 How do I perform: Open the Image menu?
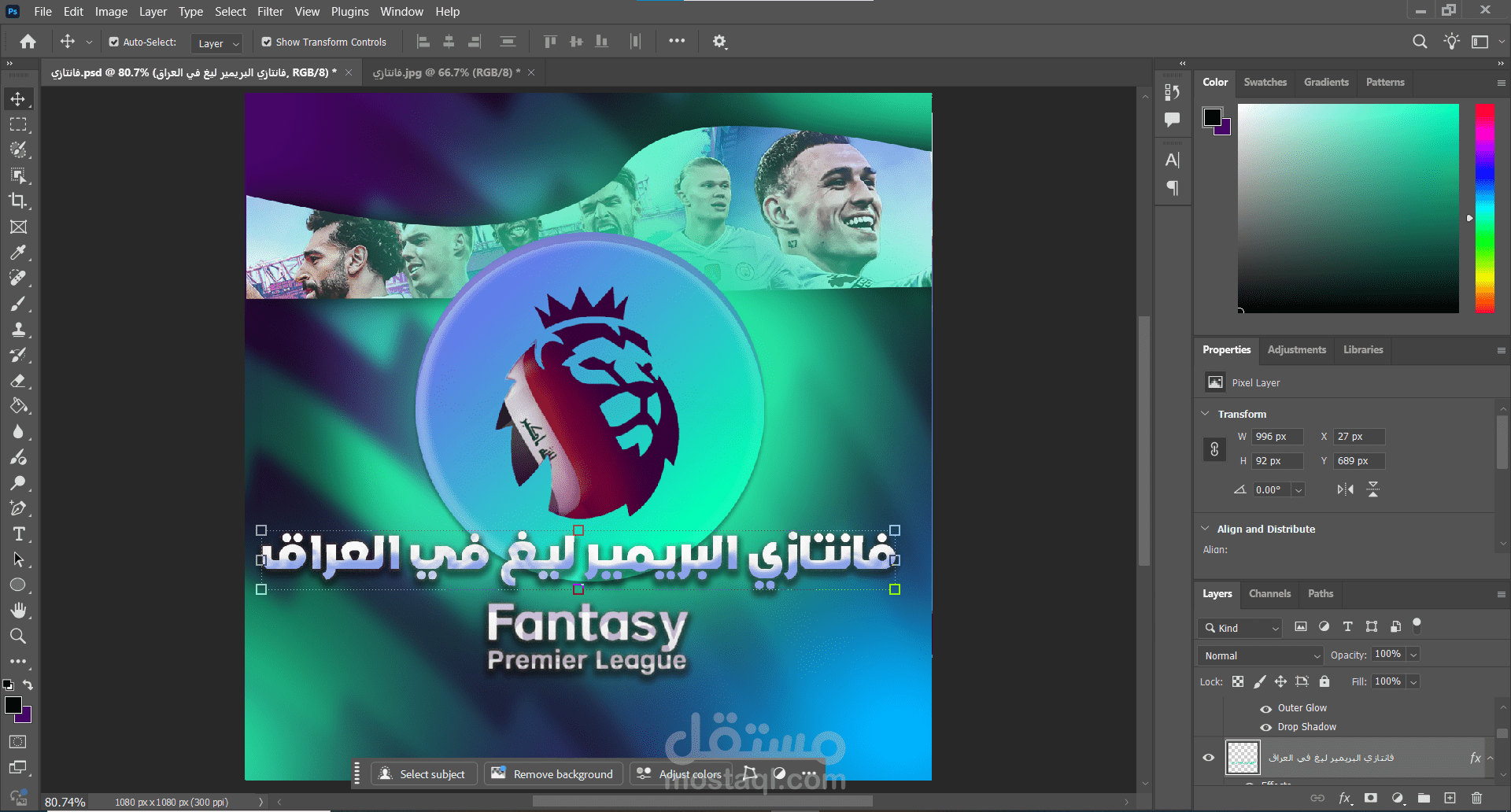pyautogui.click(x=111, y=12)
